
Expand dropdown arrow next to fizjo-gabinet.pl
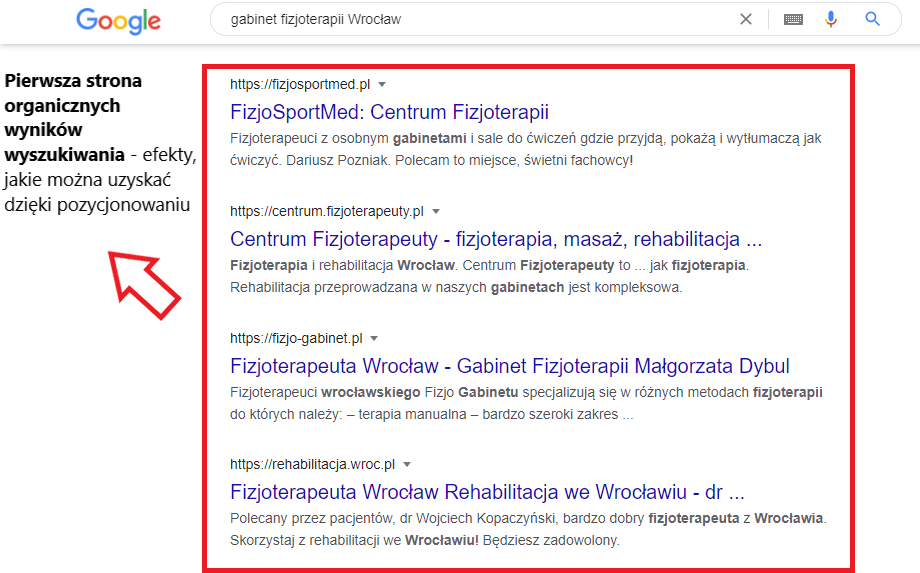click(374, 338)
